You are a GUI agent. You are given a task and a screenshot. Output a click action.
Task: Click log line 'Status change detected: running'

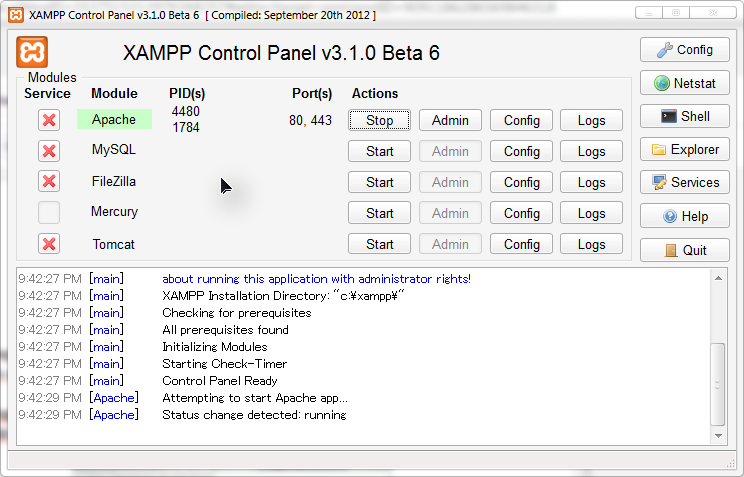pyautogui.click(x=254, y=415)
